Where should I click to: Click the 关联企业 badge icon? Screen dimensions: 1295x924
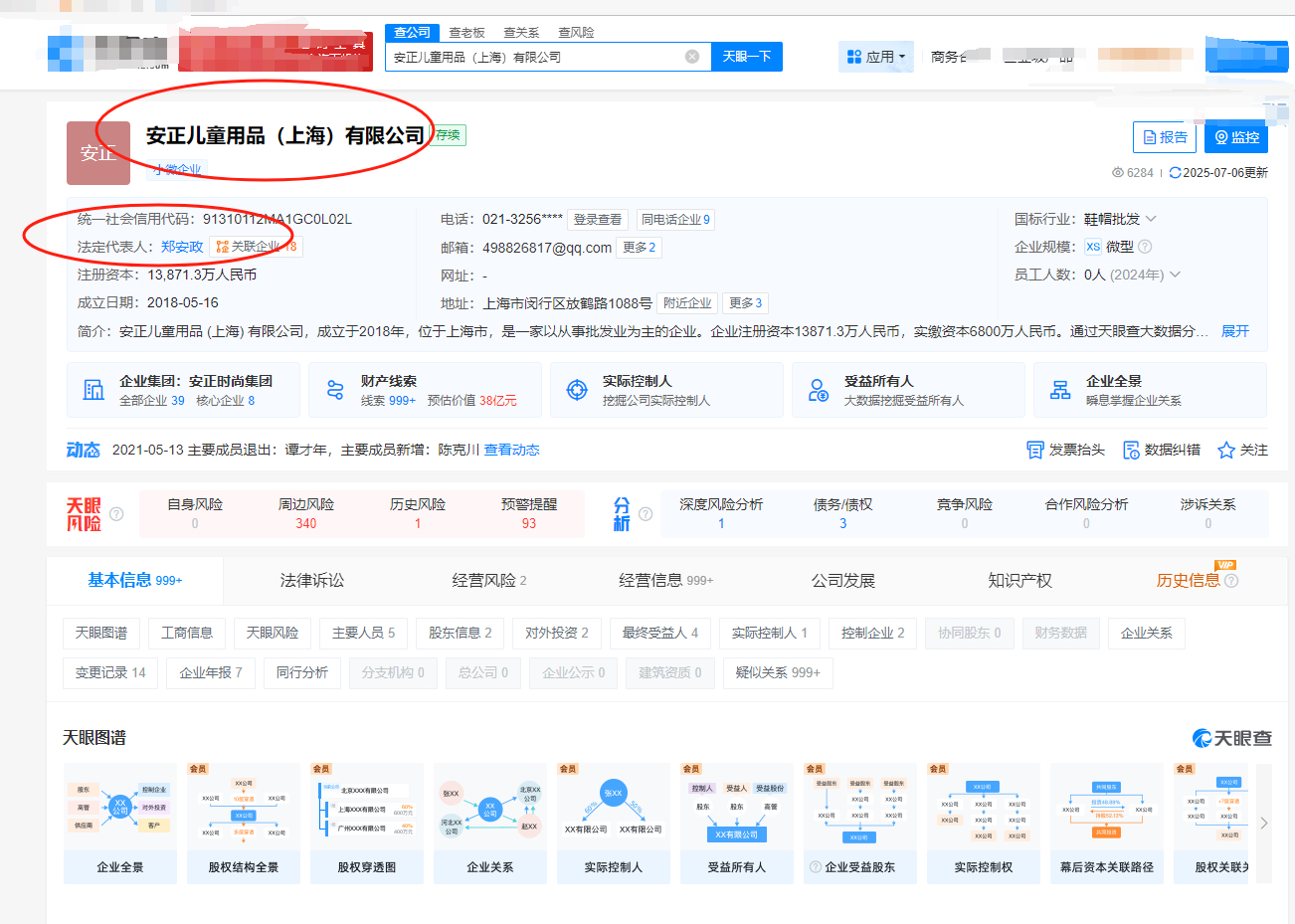223,247
